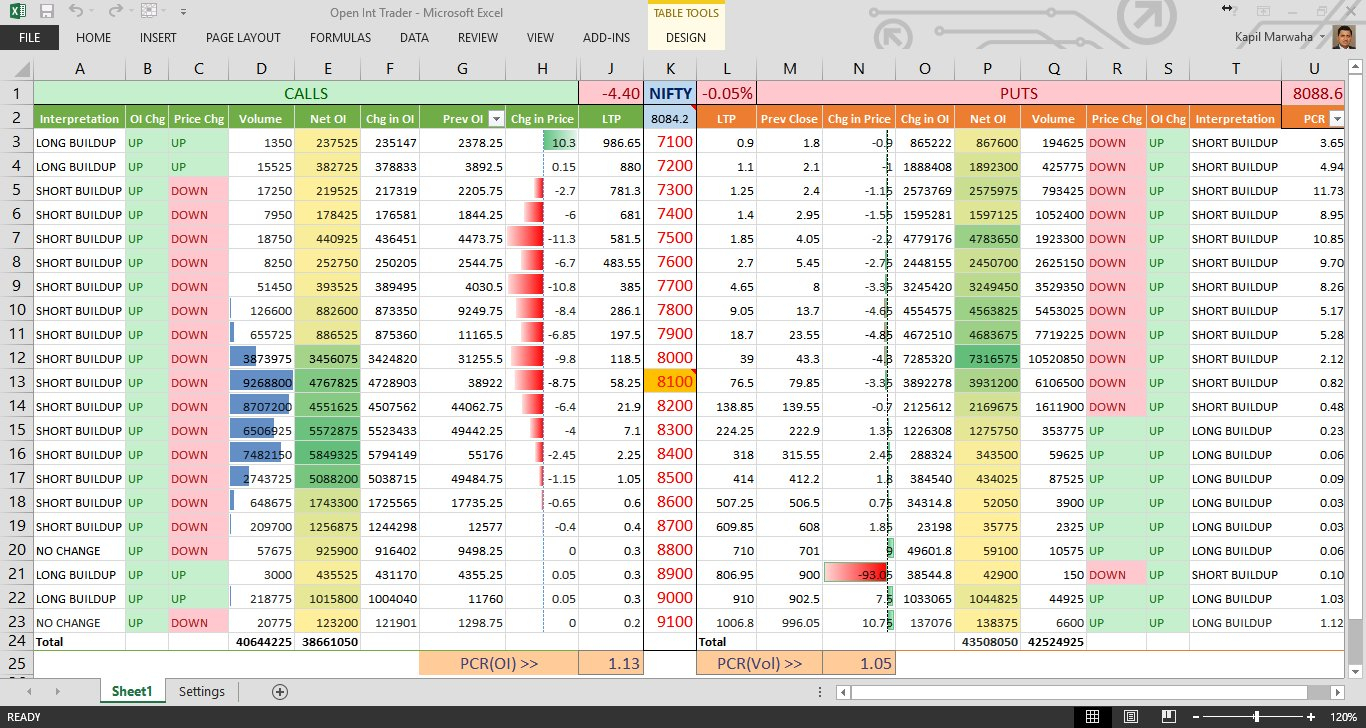Switch to Page Layout view icon
The image size is (1366, 728).
1130,717
